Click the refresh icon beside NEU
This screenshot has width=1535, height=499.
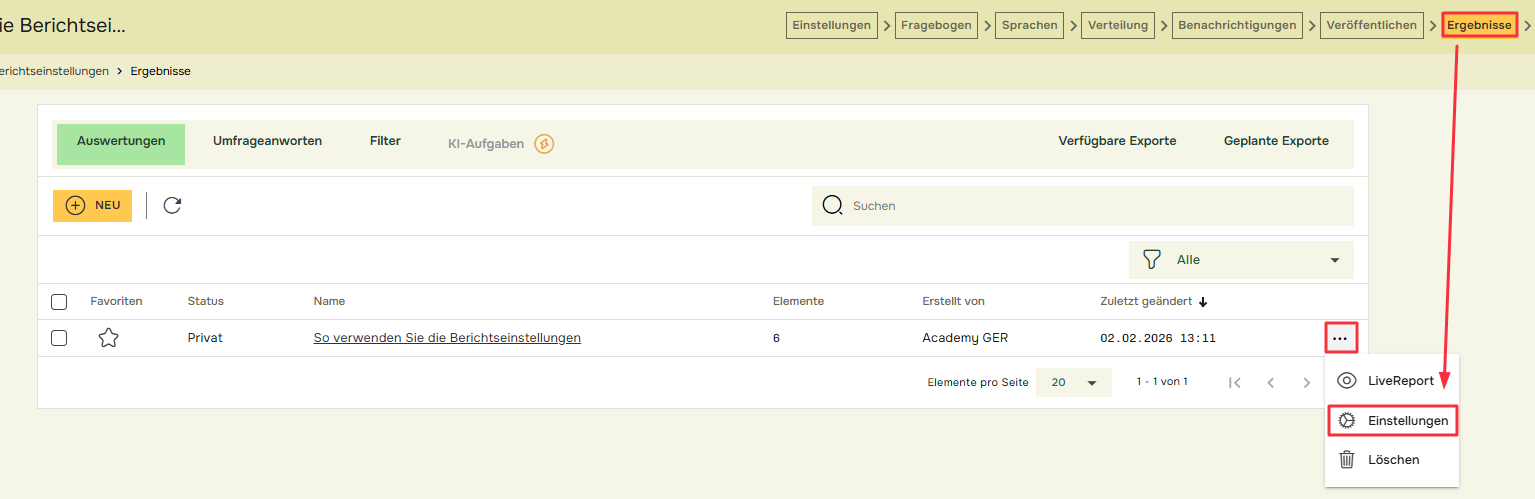172,205
